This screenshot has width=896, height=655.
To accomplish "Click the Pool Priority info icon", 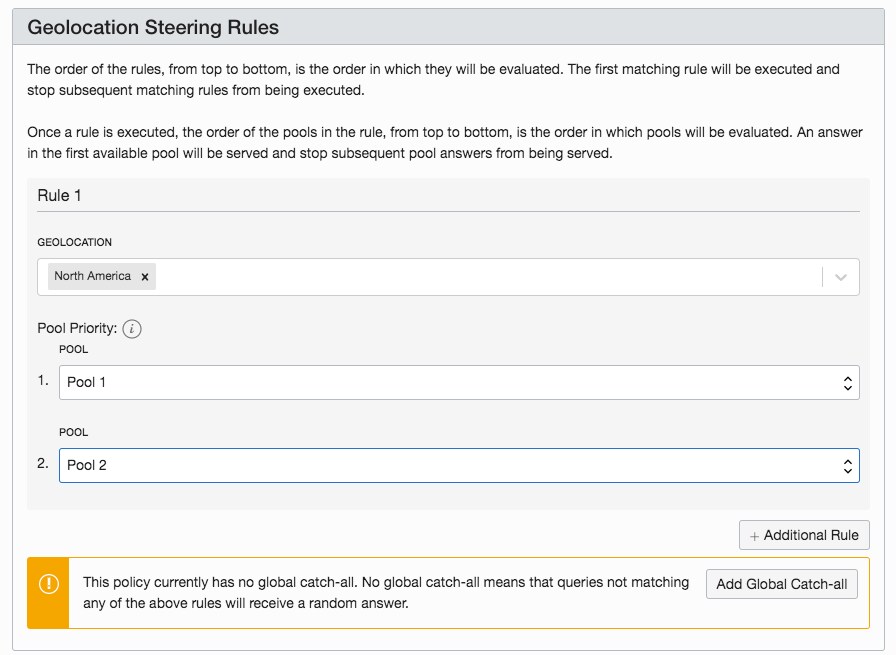I will (132, 328).
